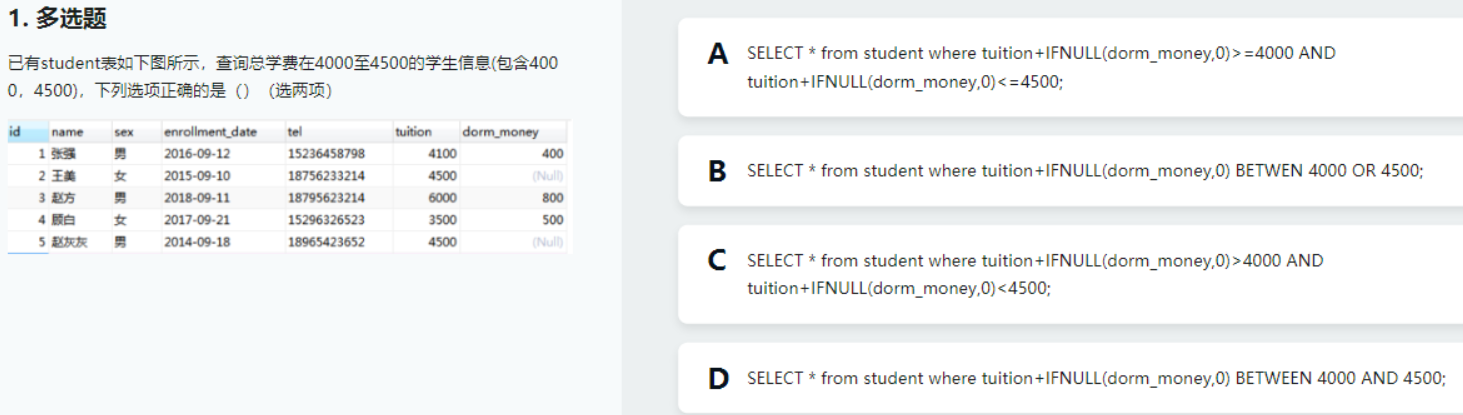Click enrollment date 2018-09-11 cell
The image size is (1463, 415).
click(197, 198)
